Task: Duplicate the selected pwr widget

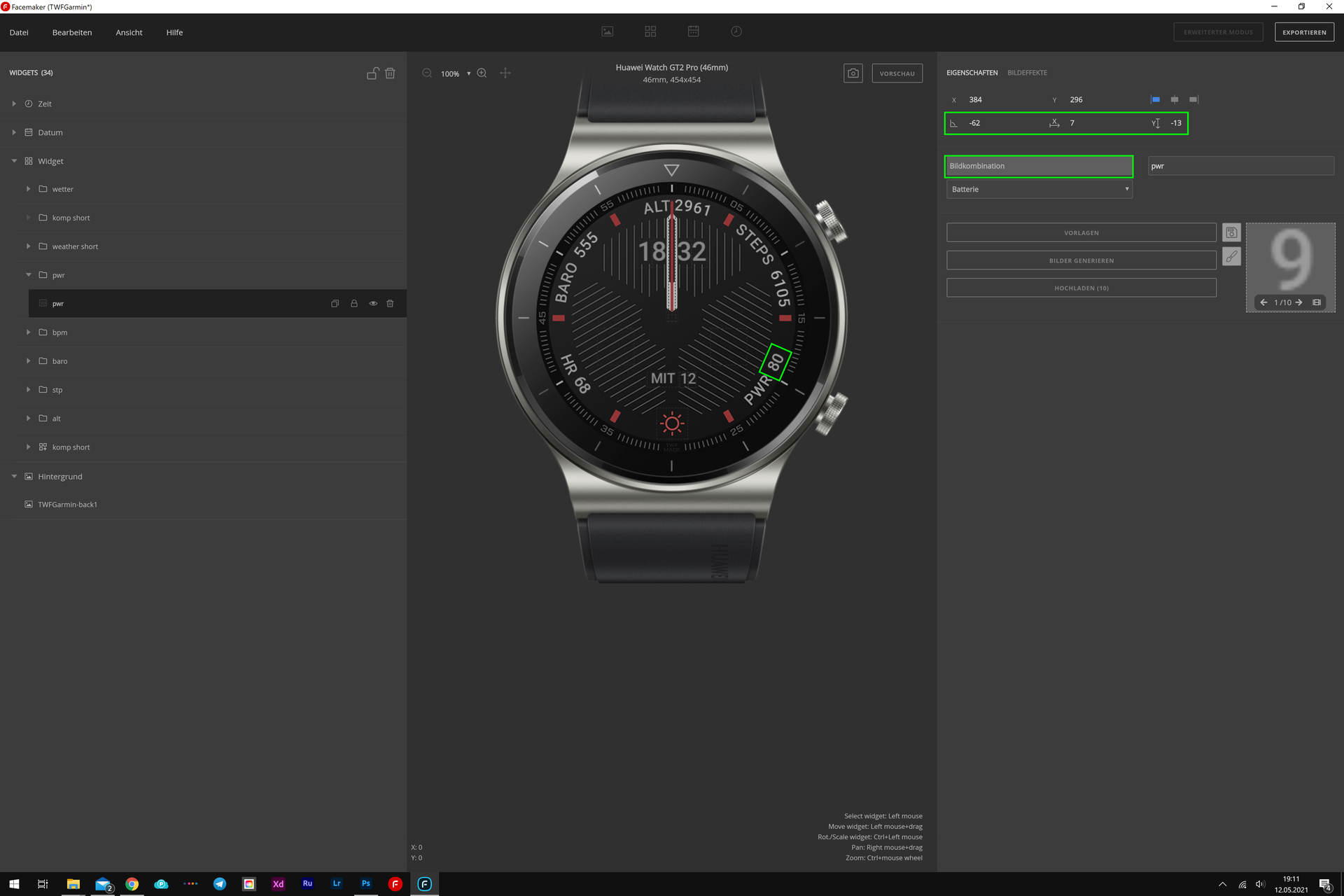Action: point(335,304)
